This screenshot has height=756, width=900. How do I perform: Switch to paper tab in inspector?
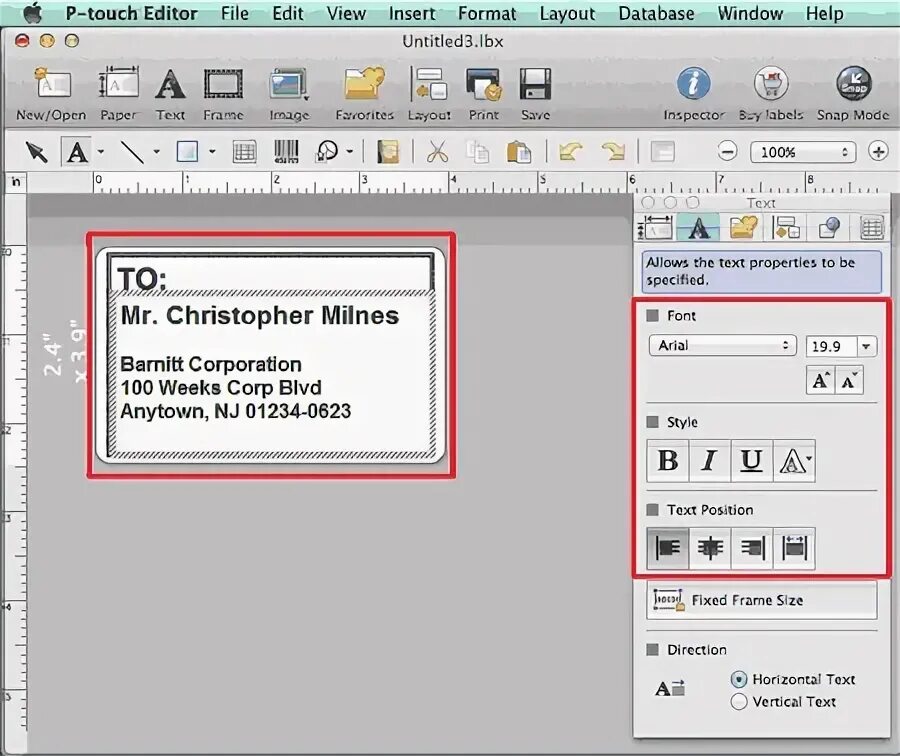655,227
